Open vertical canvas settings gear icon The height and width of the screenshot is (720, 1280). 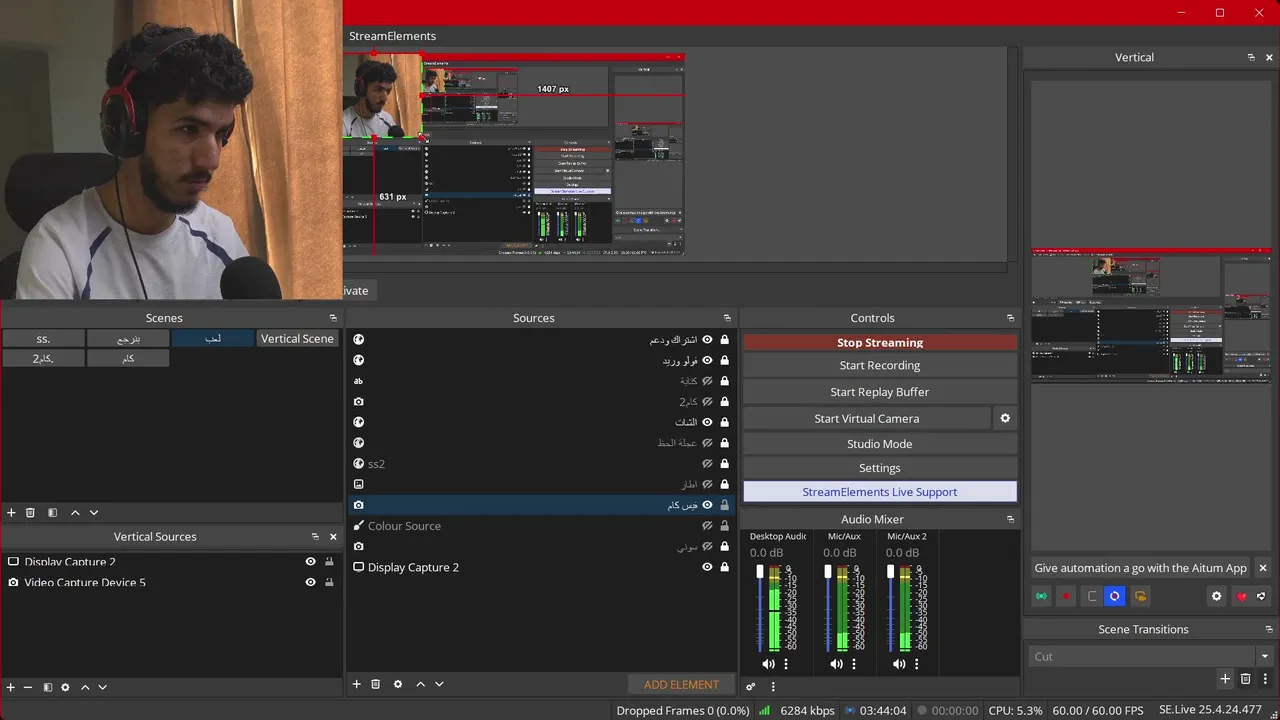point(1217,596)
